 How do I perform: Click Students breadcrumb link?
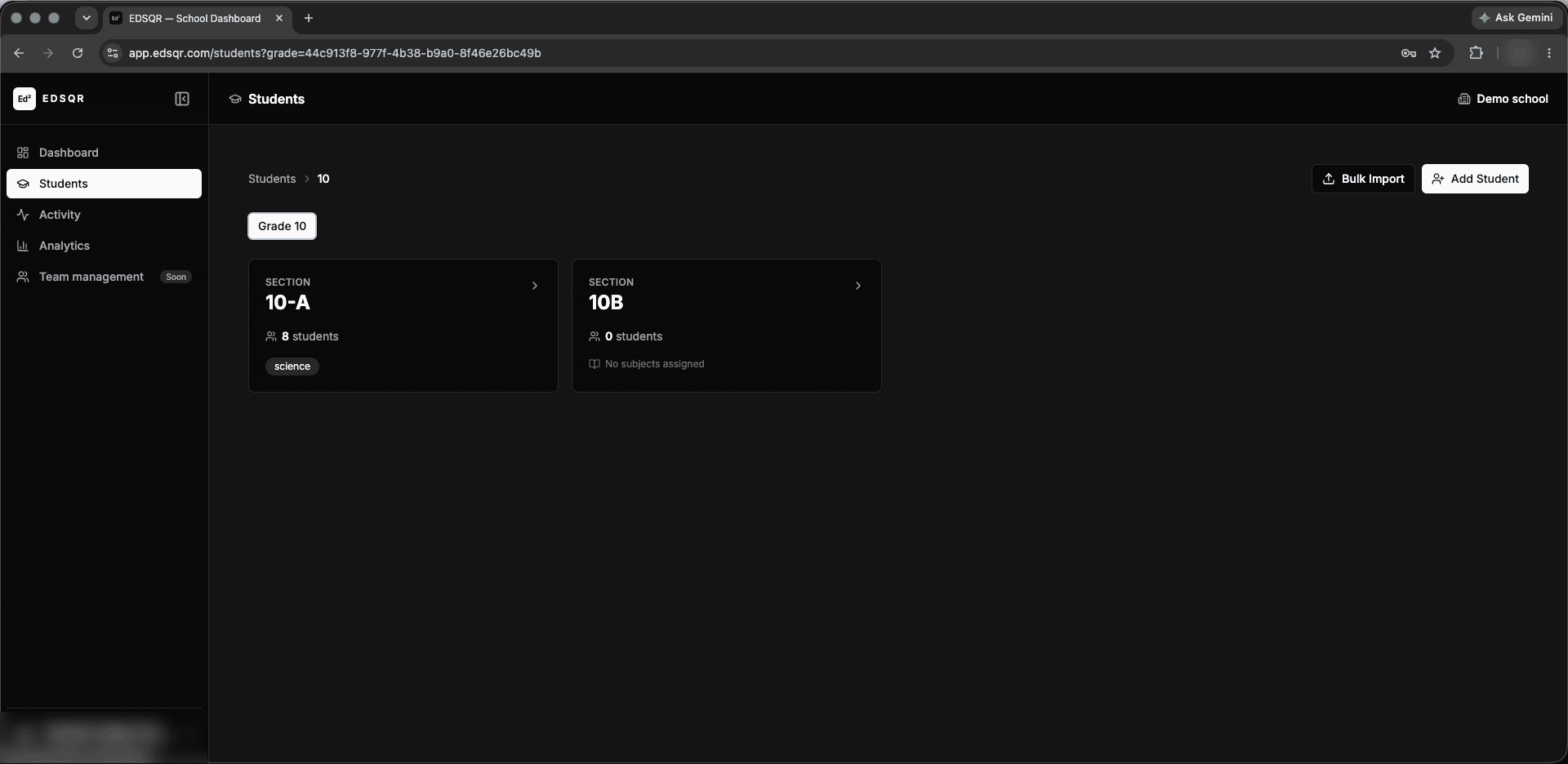pyautogui.click(x=272, y=179)
